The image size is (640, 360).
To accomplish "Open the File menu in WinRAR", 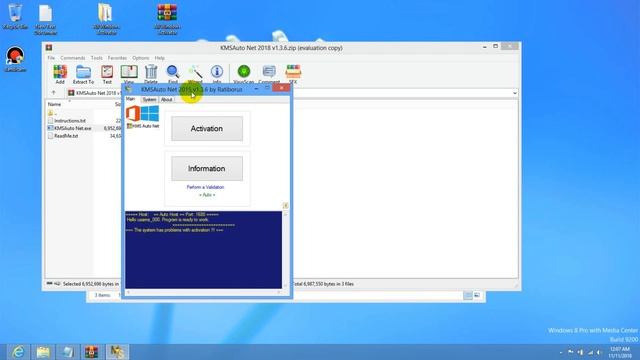I will (51, 58).
